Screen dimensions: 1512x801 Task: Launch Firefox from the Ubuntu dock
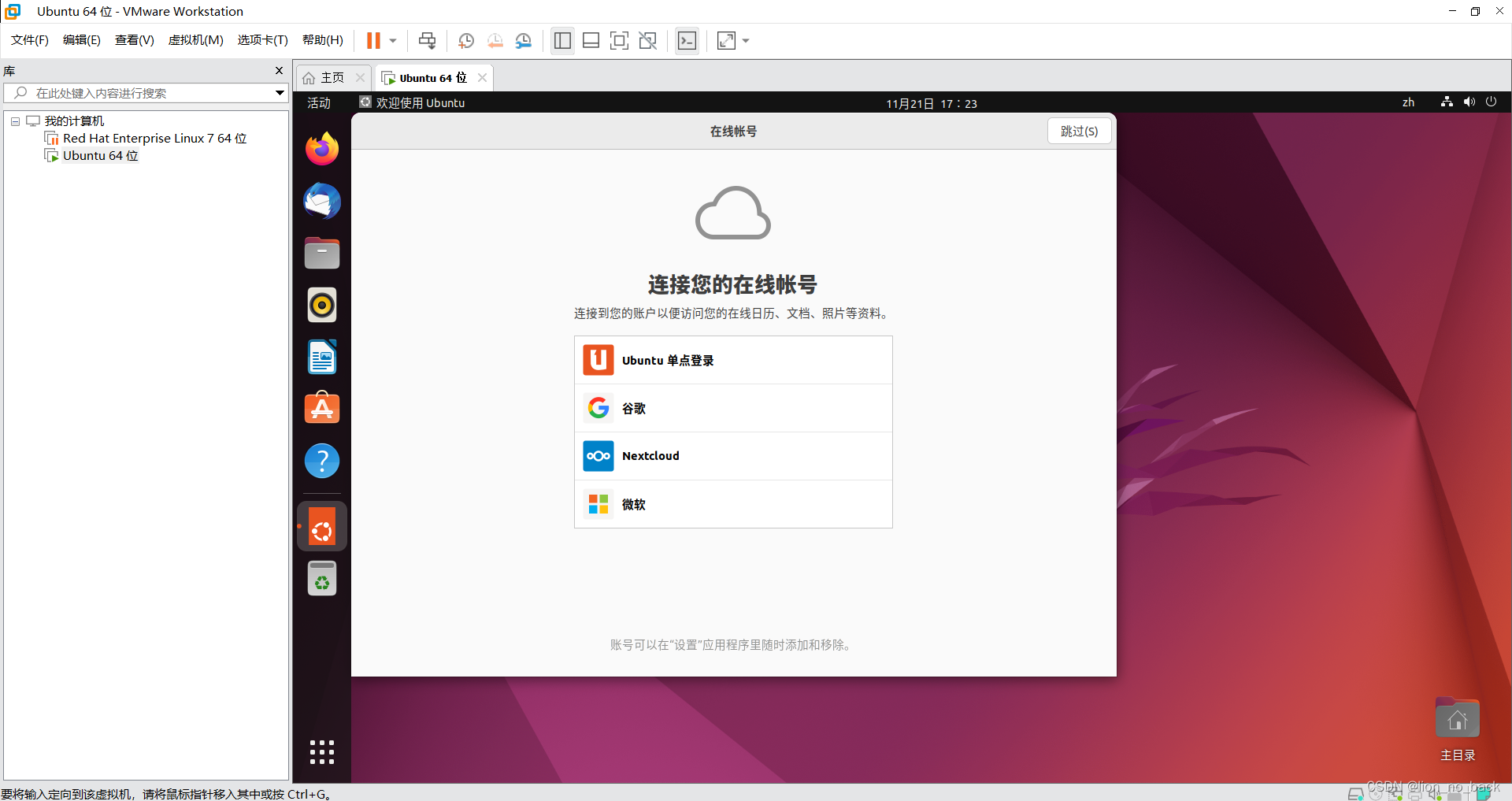pyautogui.click(x=321, y=148)
